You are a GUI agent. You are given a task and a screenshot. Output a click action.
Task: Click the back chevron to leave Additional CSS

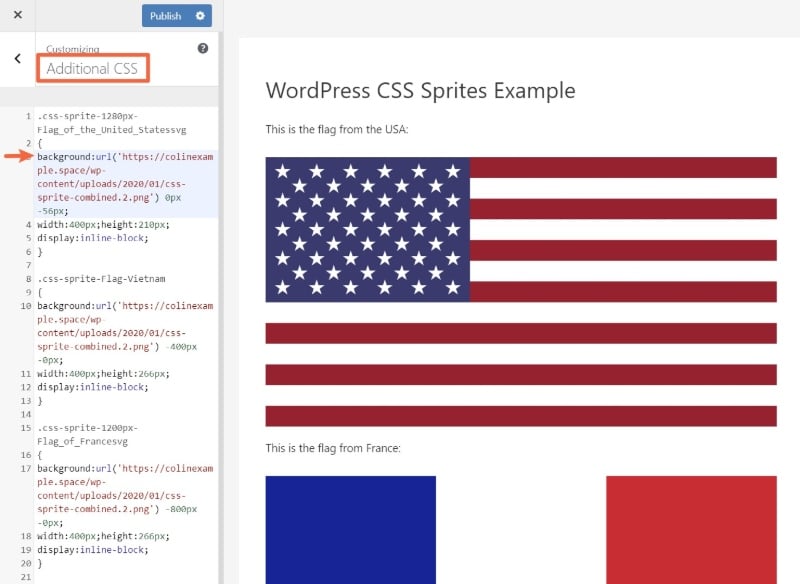[17, 59]
